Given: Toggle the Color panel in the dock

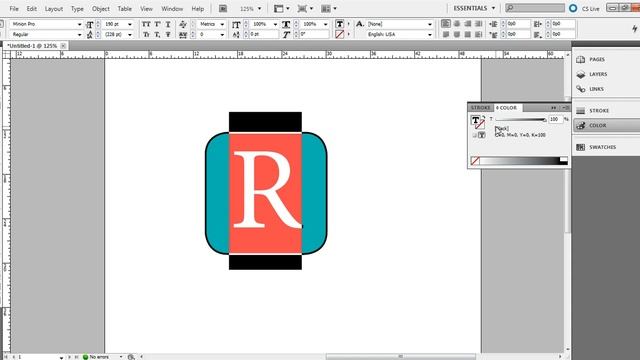Looking at the screenshot, I should (x=606, y=125).
